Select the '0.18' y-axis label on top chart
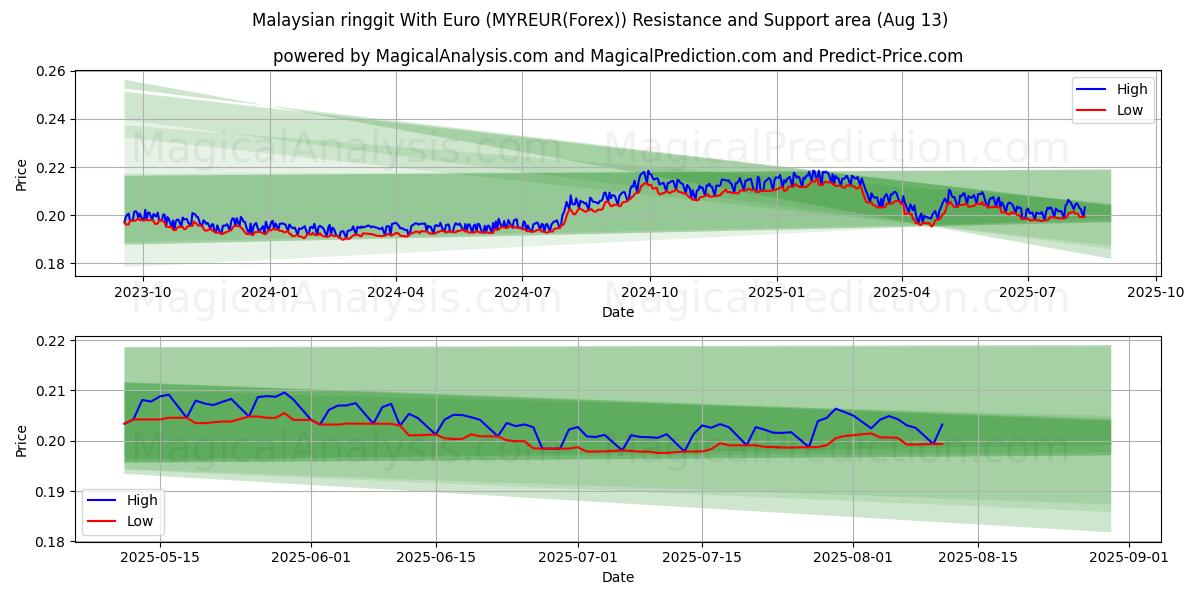 pos(52,264)
